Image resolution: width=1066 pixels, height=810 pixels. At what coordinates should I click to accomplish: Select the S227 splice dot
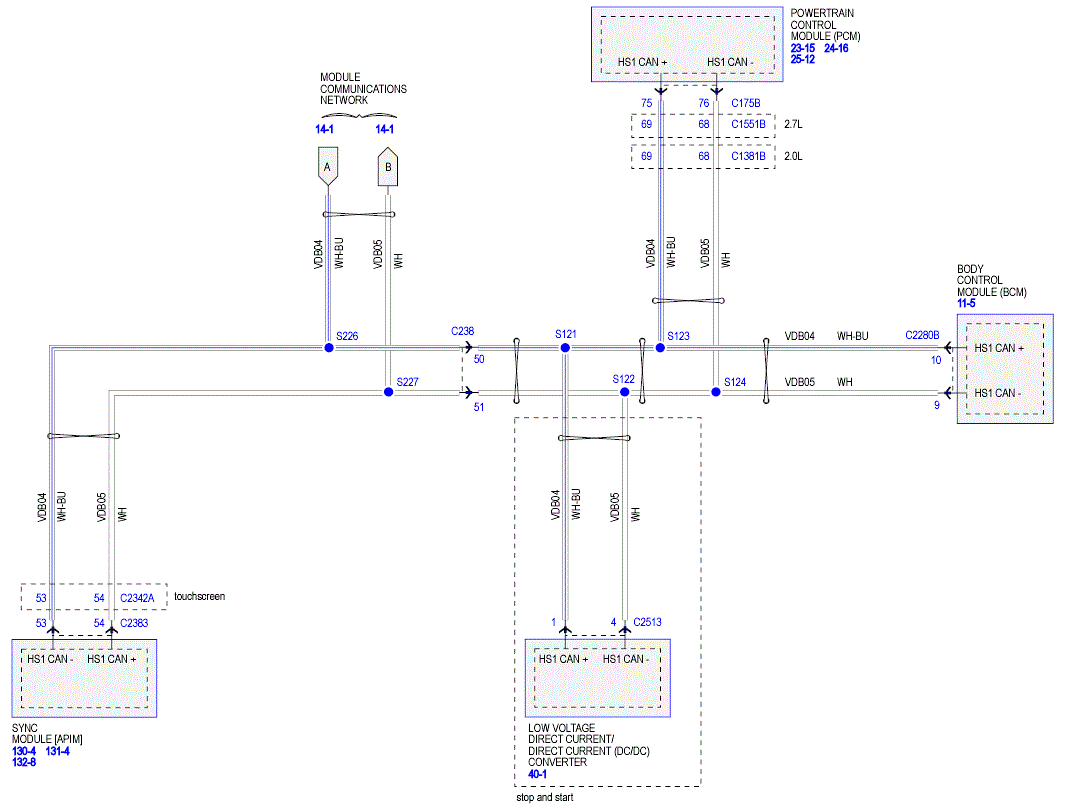(x=388, y=392)
